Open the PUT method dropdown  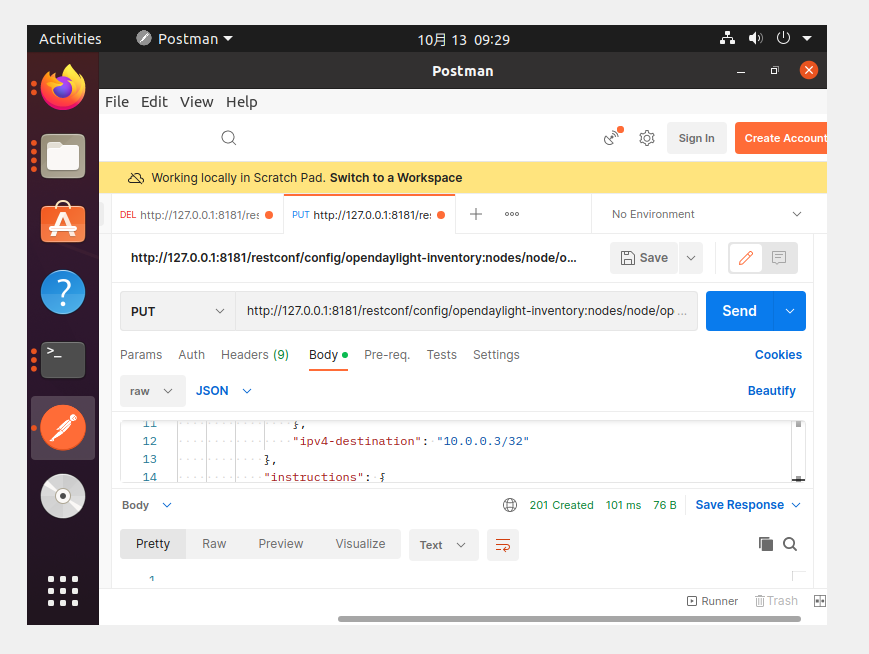(x=177, y=311)
